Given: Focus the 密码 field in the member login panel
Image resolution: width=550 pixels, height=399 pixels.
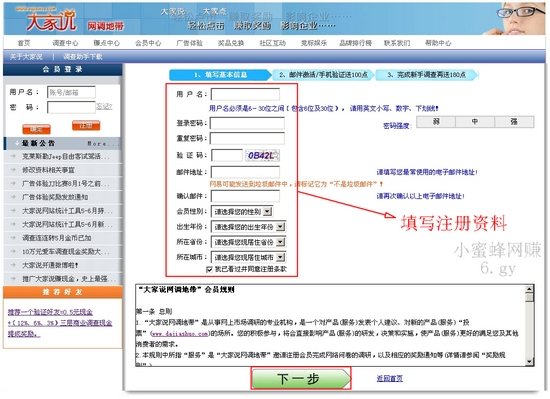Looking at the screenshot, I should click(x=71, y=107).
